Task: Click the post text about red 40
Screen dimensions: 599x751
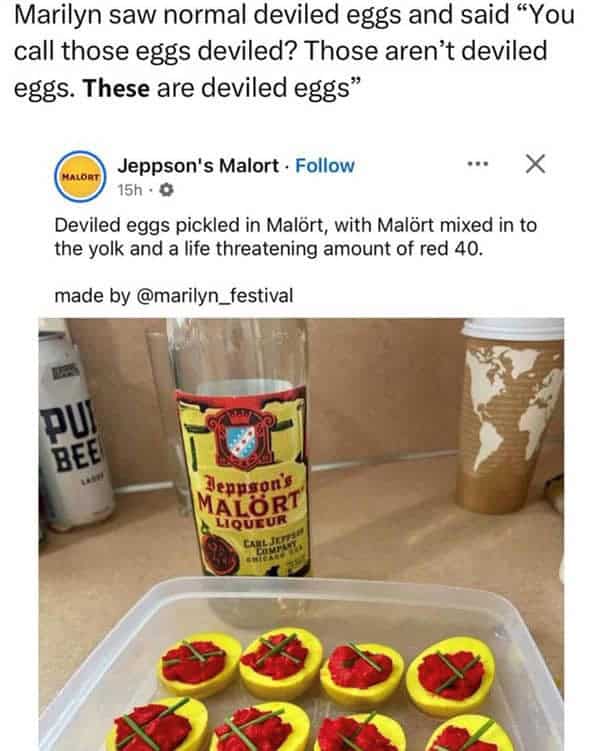Action: pos(295,237)
